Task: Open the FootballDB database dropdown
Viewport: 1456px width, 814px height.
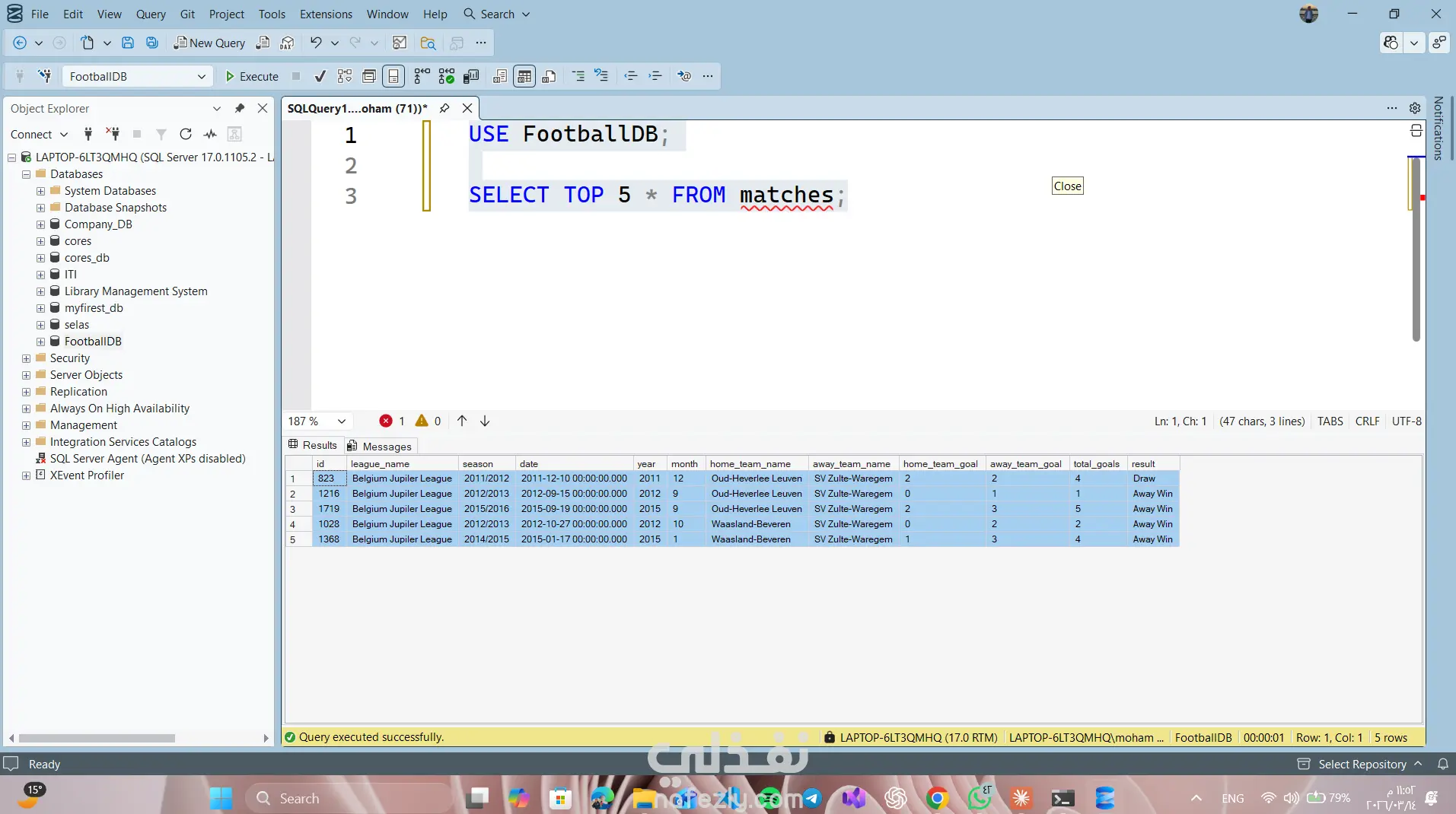Action: pyautogui.click(x=201, y=76)
